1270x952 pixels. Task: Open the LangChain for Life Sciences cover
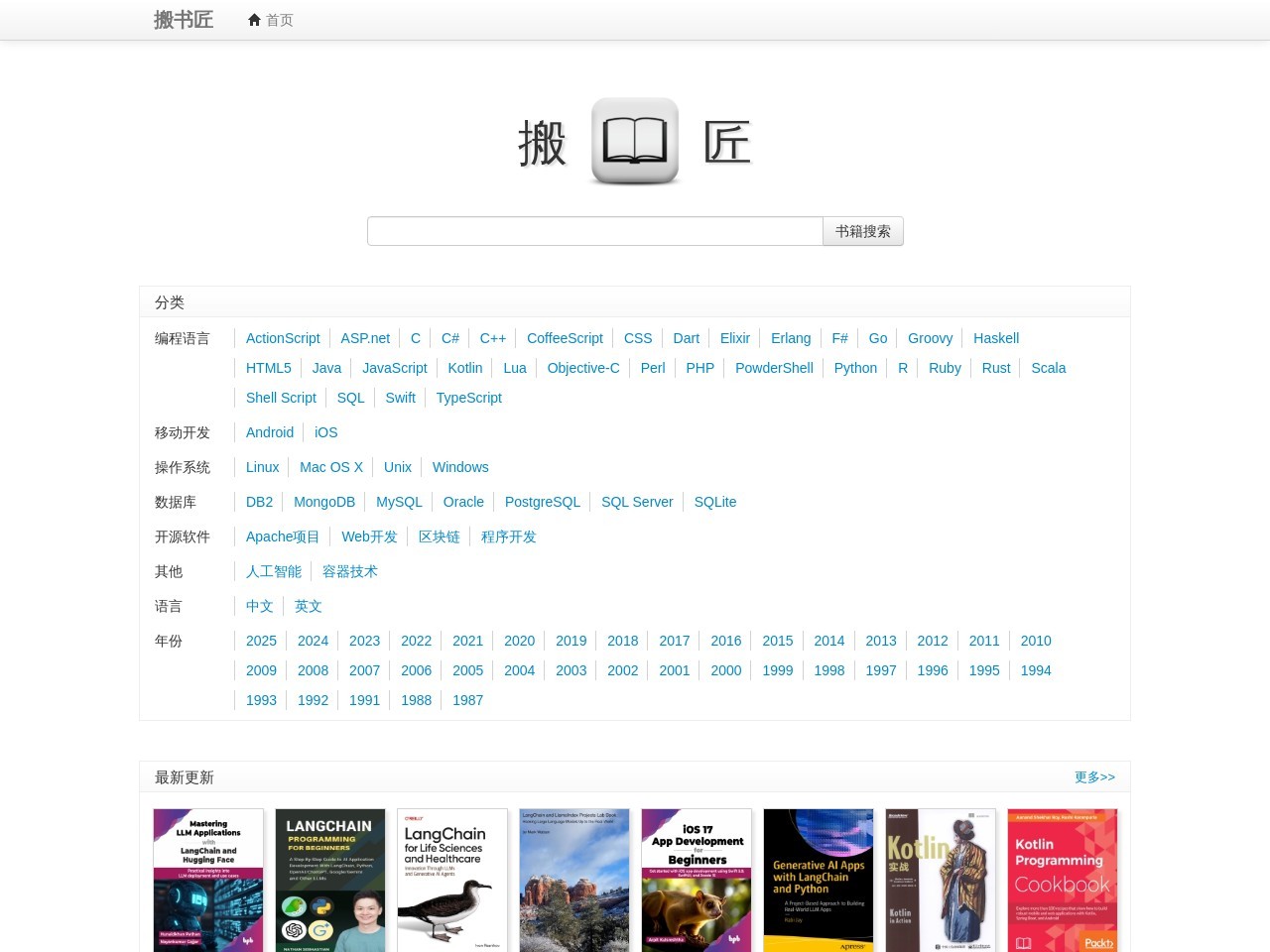(x=452, y=880)
